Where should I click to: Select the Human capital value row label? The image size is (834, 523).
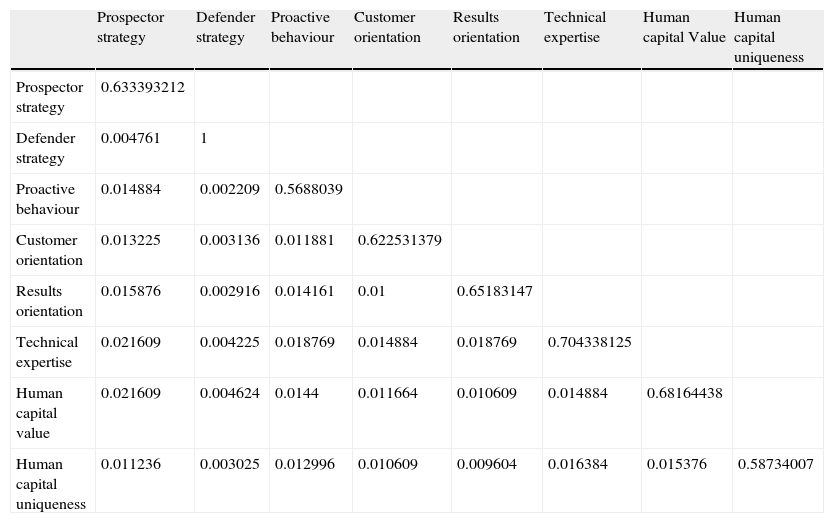pos(39,413)
